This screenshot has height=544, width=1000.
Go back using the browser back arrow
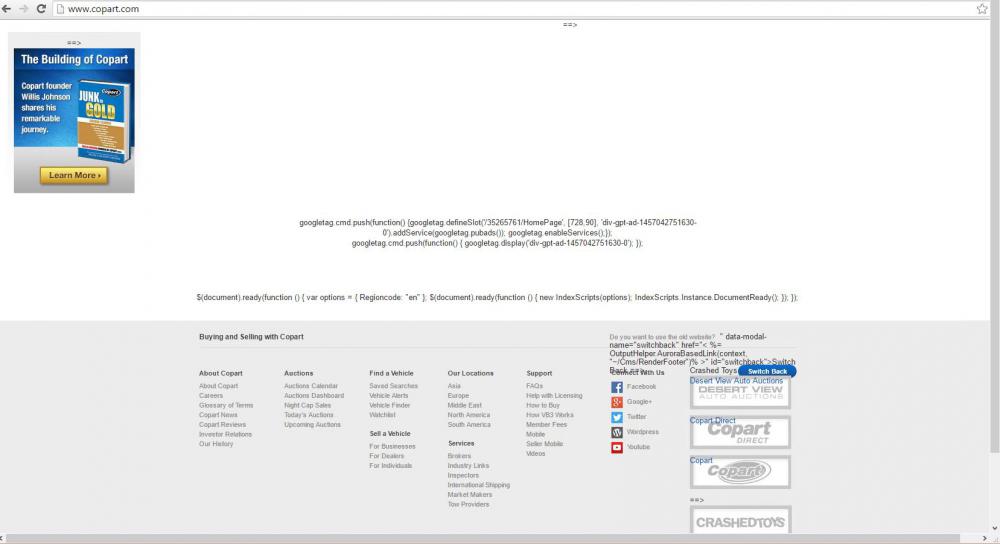tap(7, 8)
